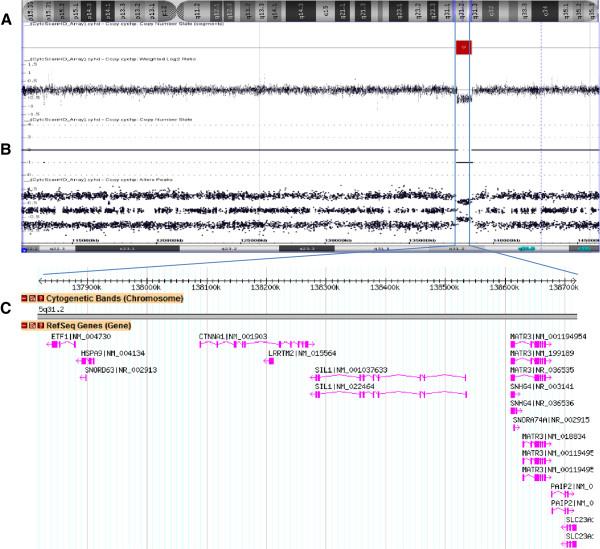Click the SIL1 NM_001037633 transcript glyph
This screenshot has width=600, height=549.
[x=388, y=378]
